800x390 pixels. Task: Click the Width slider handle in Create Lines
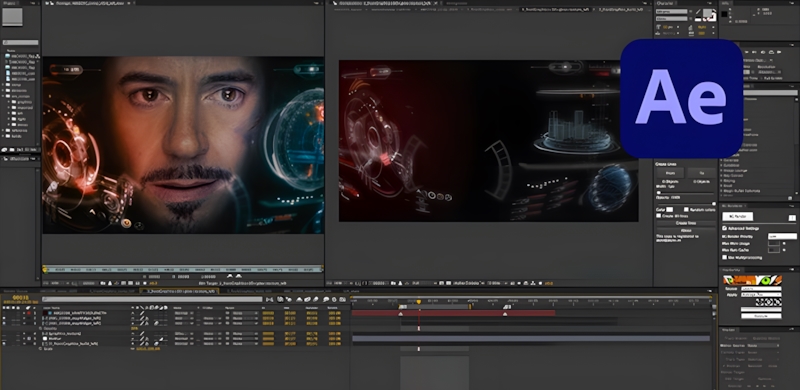tap(659, 192)
